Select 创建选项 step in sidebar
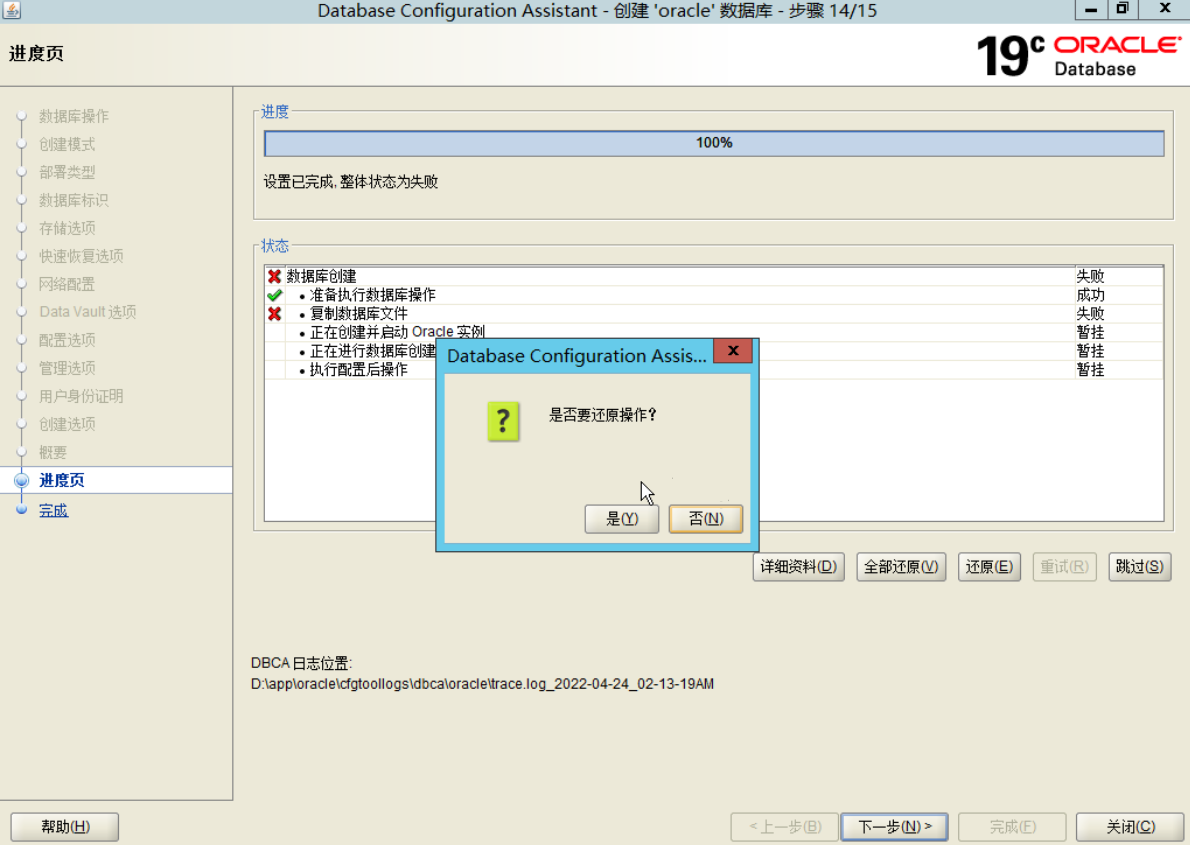 click(67, 424)
